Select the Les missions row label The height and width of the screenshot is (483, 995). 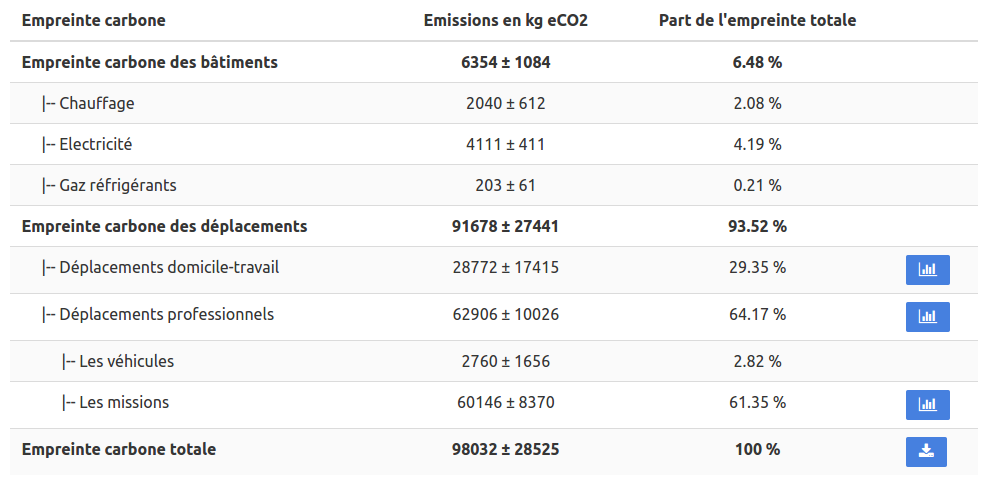pos(124,402)
